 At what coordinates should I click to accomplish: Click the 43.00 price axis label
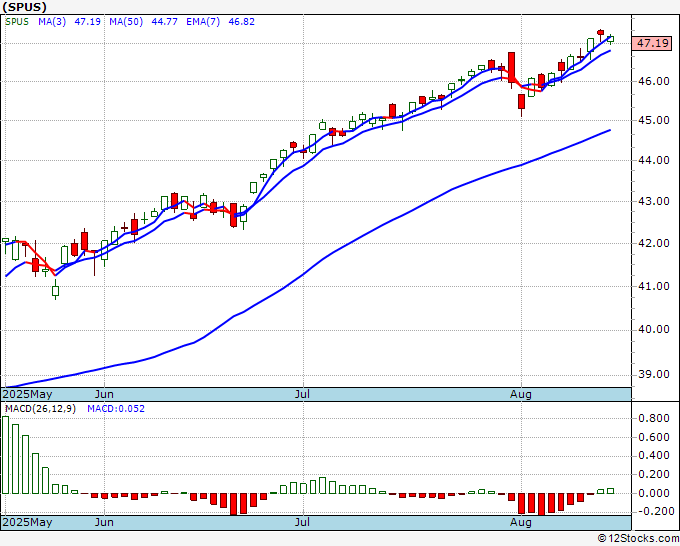coord(654,202)
